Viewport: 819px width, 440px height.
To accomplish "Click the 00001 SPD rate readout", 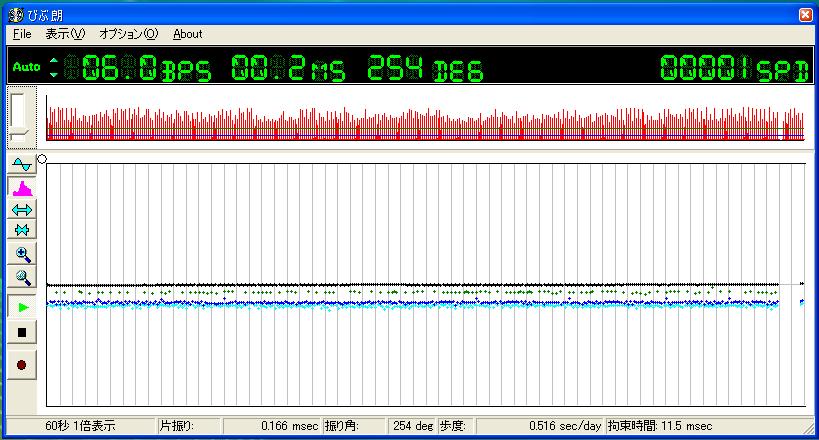I will [735, 67].
